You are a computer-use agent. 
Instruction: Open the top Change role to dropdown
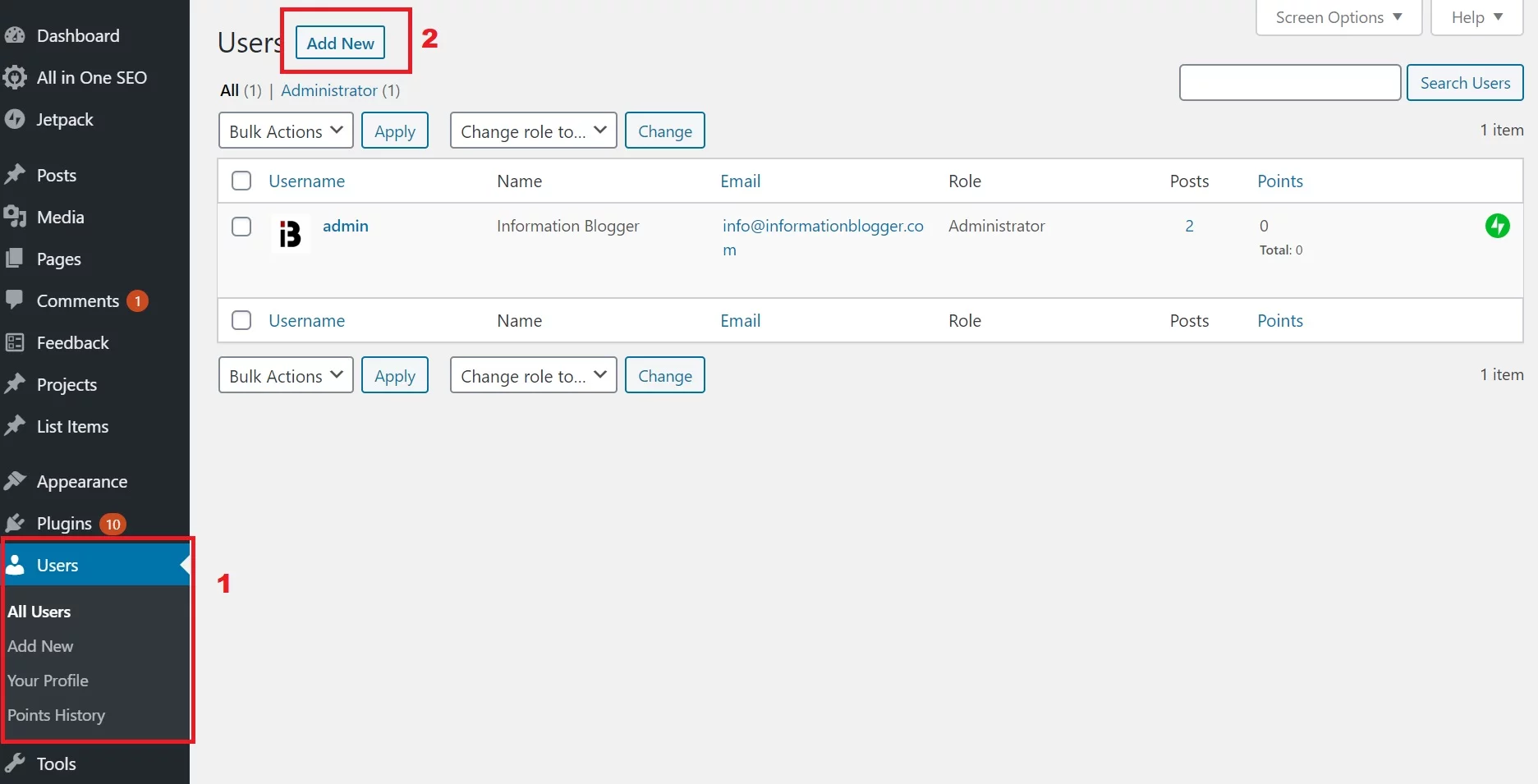534,131
